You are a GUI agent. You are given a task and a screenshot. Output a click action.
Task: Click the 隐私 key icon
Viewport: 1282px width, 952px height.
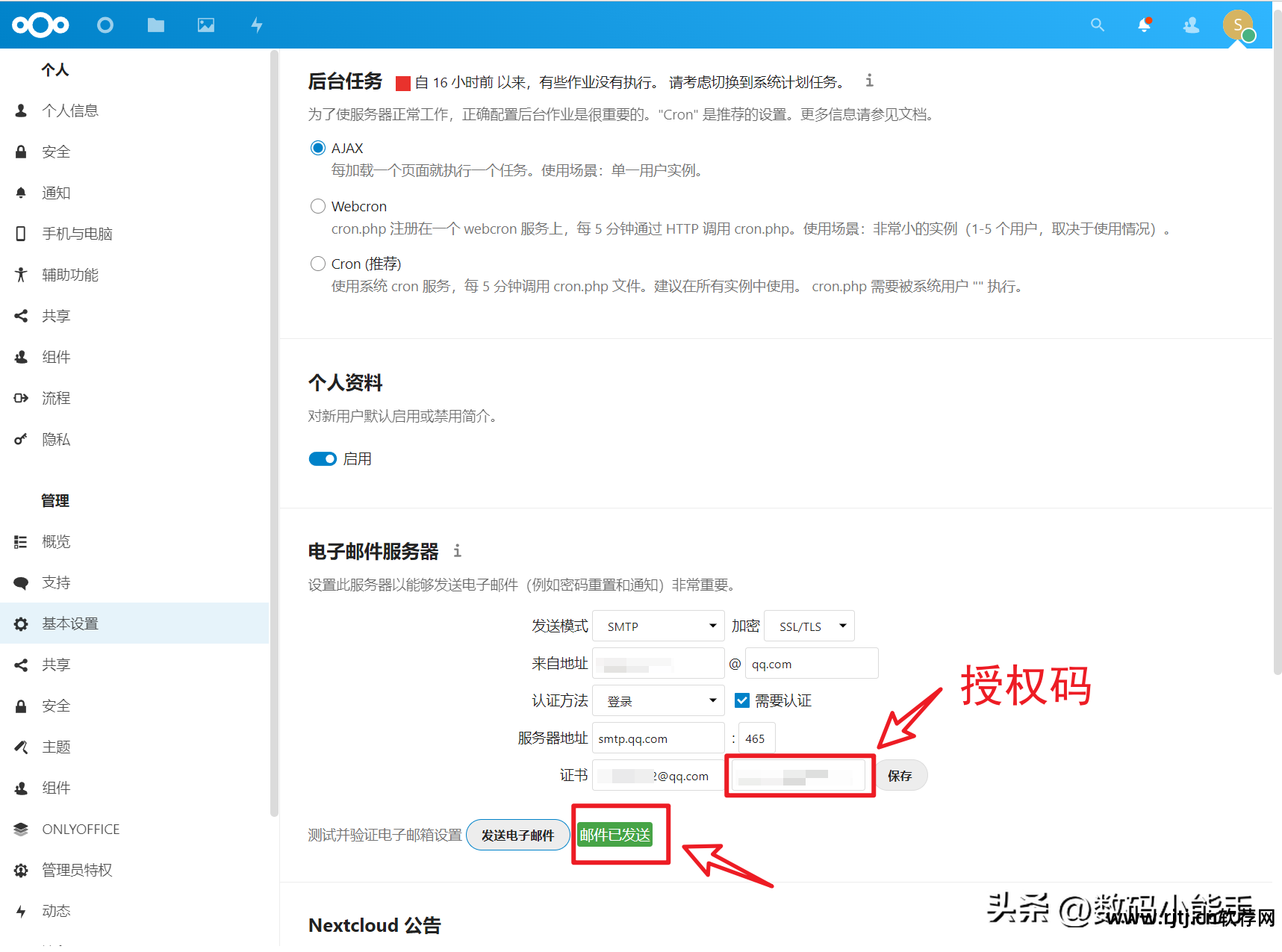[21, 439]
